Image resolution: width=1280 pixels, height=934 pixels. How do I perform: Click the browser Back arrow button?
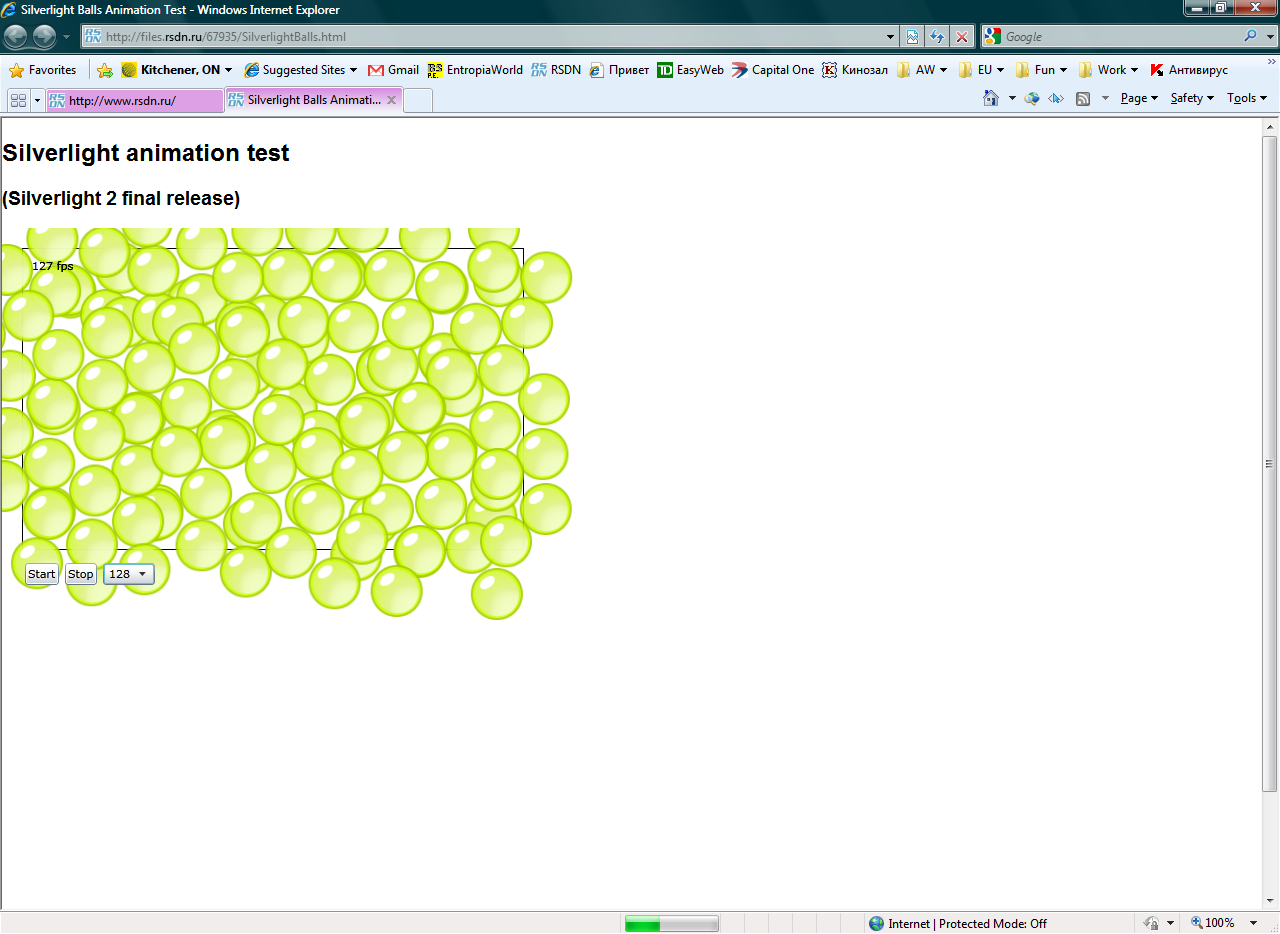pyautogui.click(x=16, y=37)
